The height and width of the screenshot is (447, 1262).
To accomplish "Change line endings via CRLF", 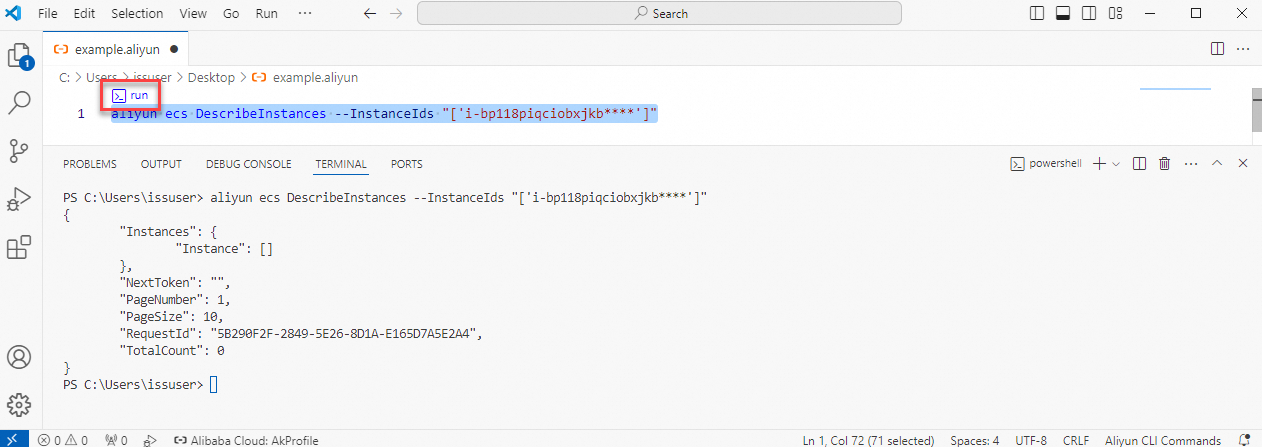I will [1076, 440].
